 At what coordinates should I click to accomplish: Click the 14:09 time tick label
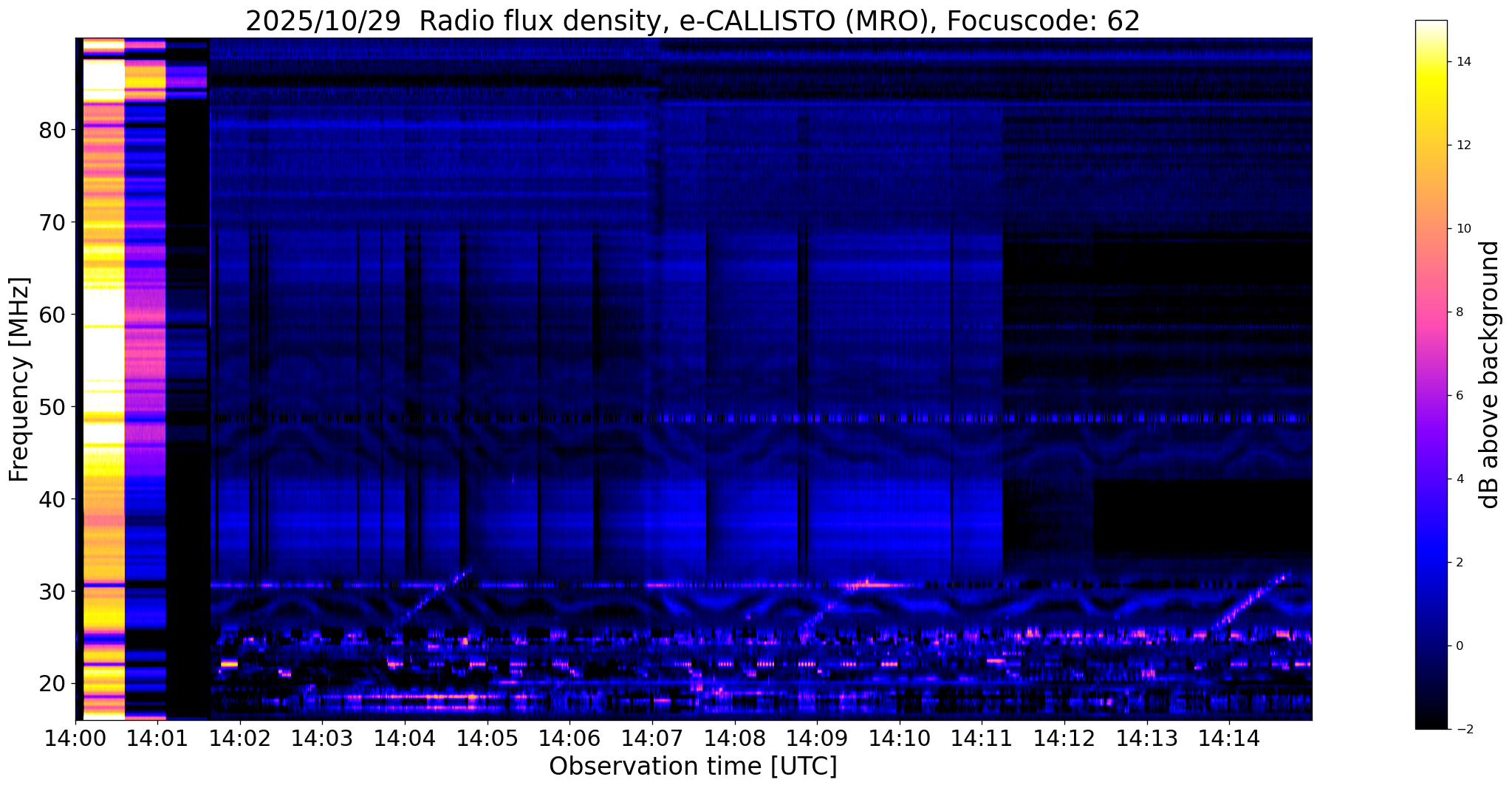click(817, 738)
